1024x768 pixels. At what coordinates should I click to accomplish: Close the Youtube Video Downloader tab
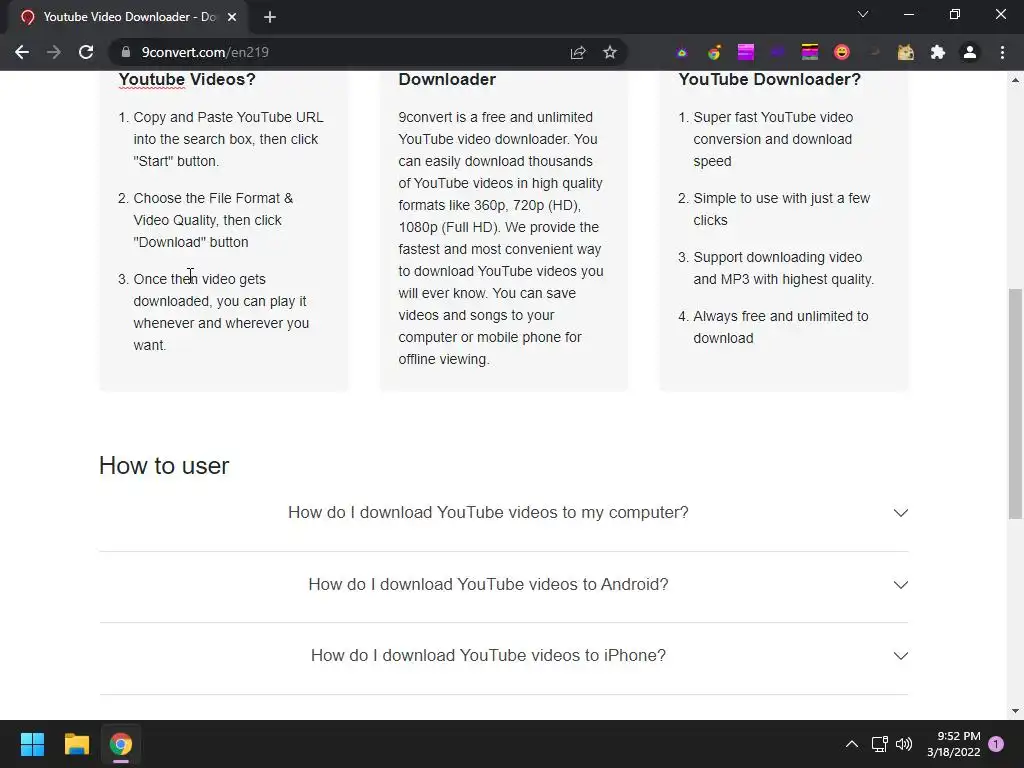(232, 18)
